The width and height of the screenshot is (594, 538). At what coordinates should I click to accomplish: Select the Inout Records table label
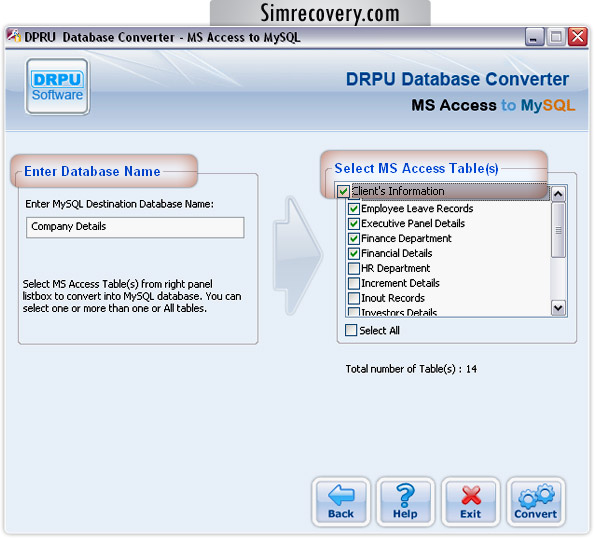393,298
